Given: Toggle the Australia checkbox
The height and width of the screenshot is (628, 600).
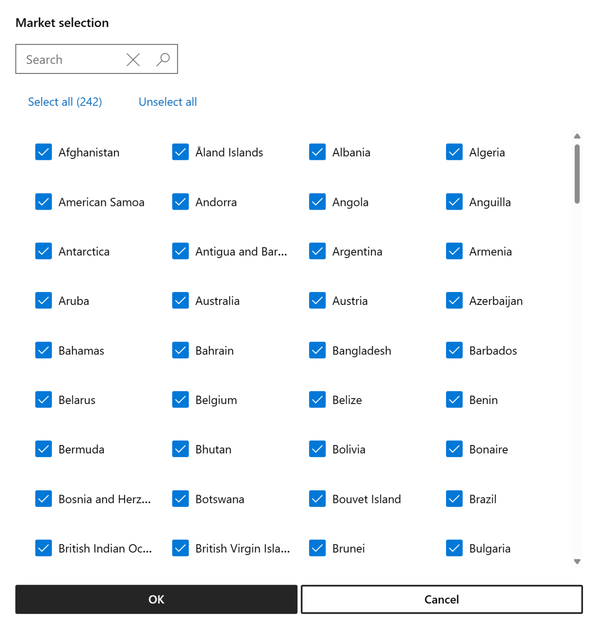Looking at the screenshot, I should pyautogui.click(x=180, y=300).
